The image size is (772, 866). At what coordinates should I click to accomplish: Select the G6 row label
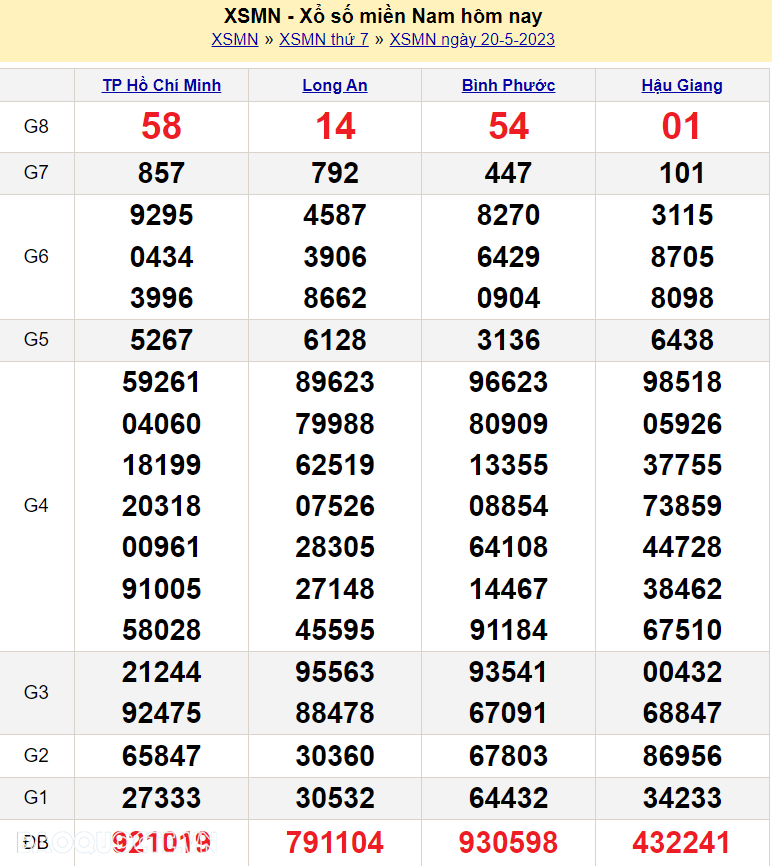click(x=36, y=257)
